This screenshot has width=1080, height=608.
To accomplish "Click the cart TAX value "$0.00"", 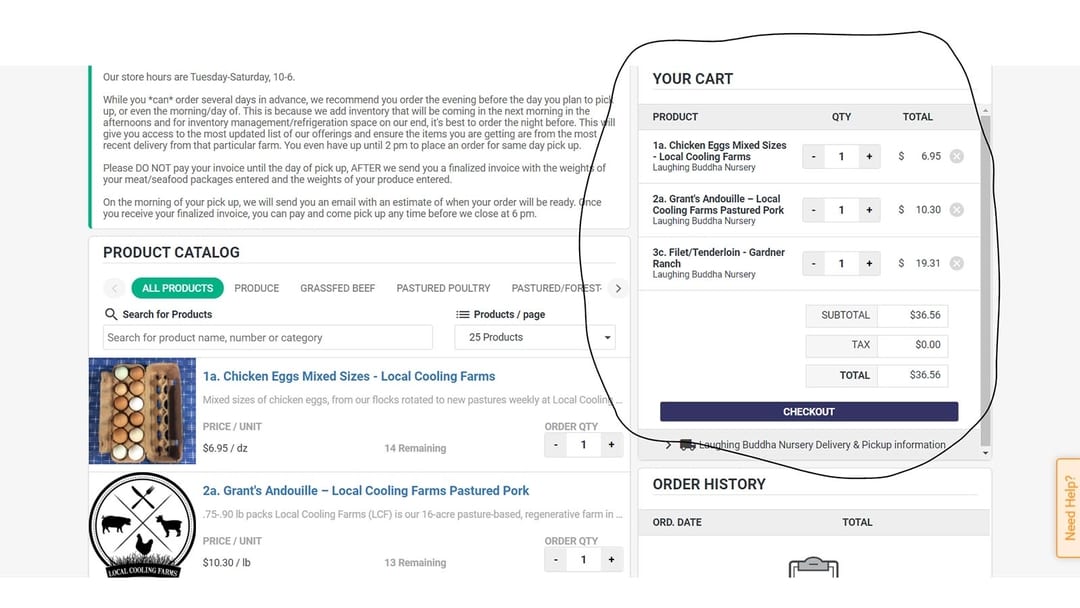I will point(928,345).
